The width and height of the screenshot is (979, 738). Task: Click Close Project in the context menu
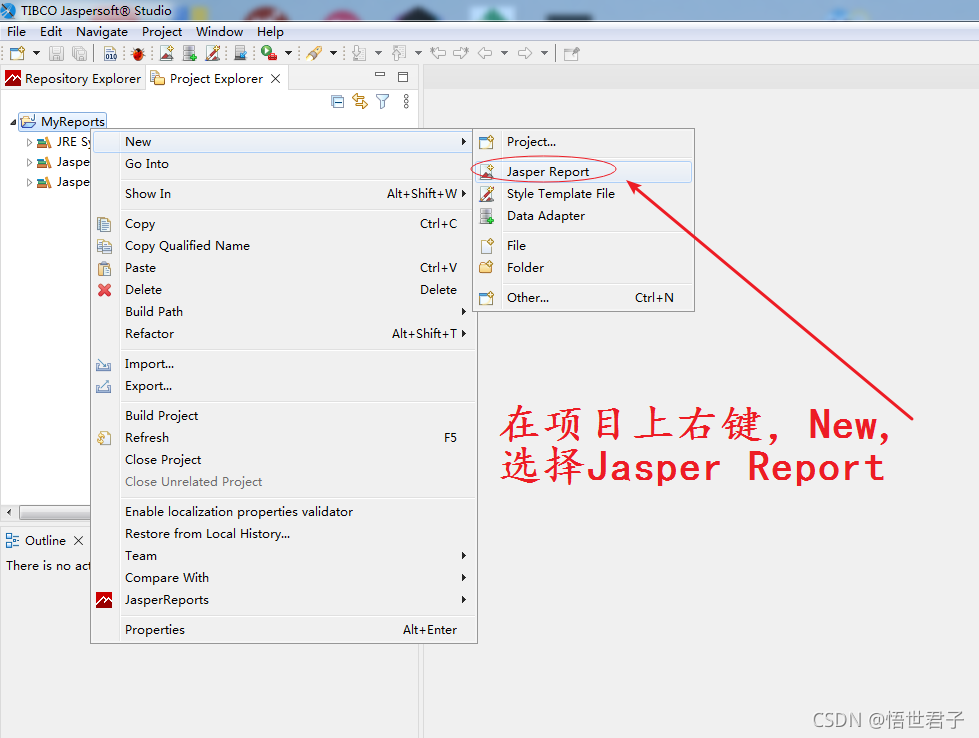pyautogui.click(x=284, y=460)
